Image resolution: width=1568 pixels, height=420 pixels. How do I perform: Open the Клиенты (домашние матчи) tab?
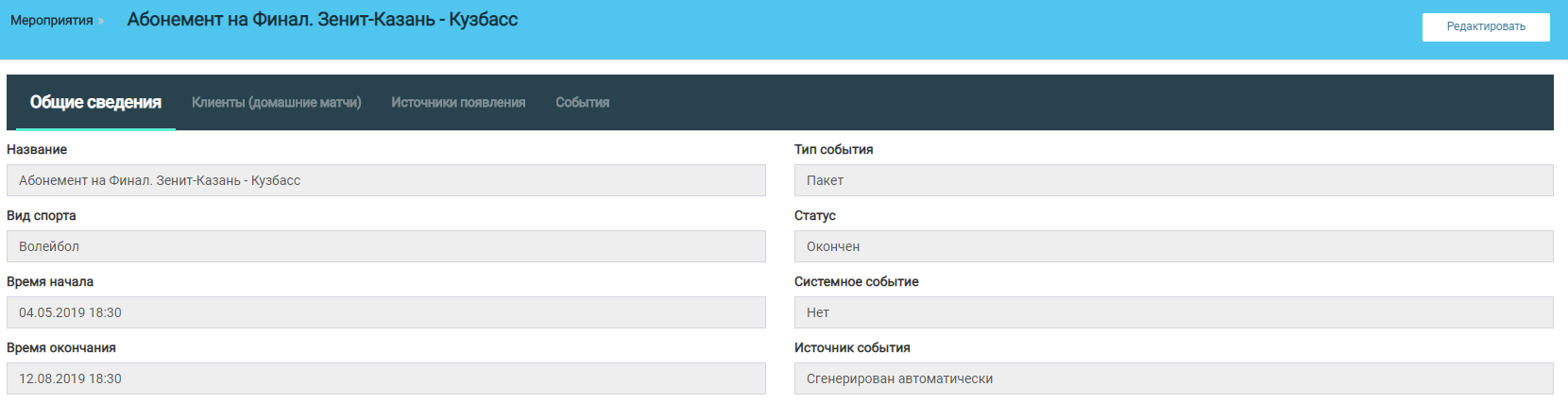click(276, 102)
